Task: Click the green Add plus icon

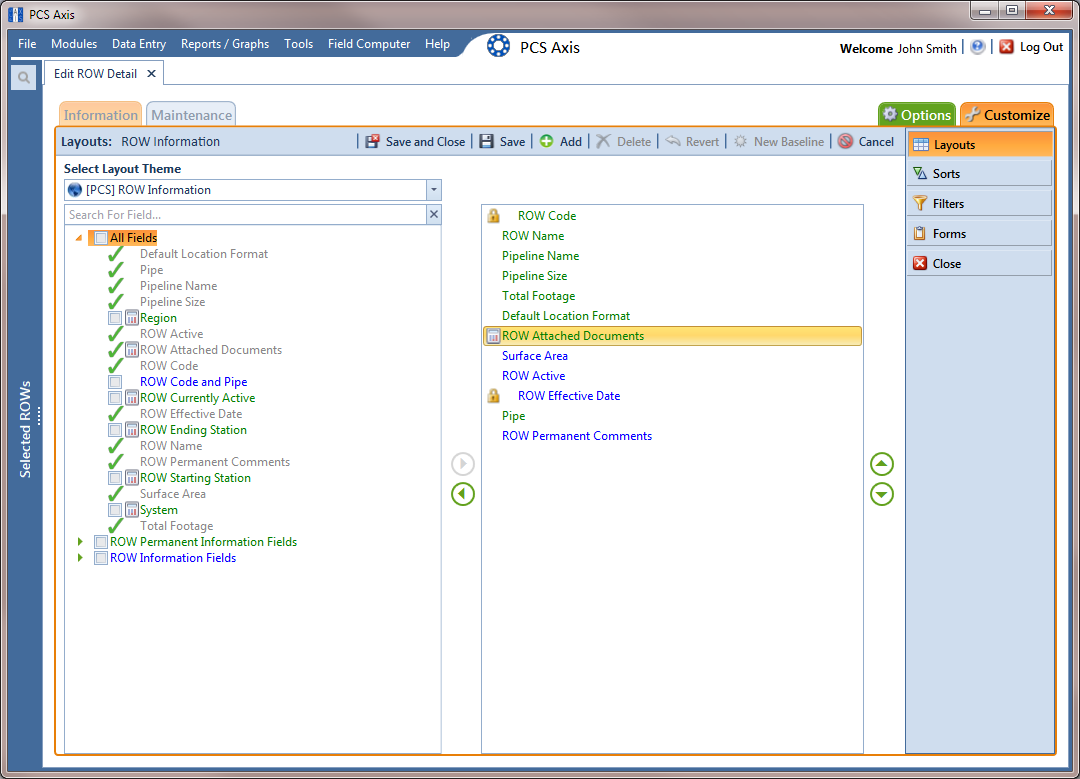Action: point(546,141)
